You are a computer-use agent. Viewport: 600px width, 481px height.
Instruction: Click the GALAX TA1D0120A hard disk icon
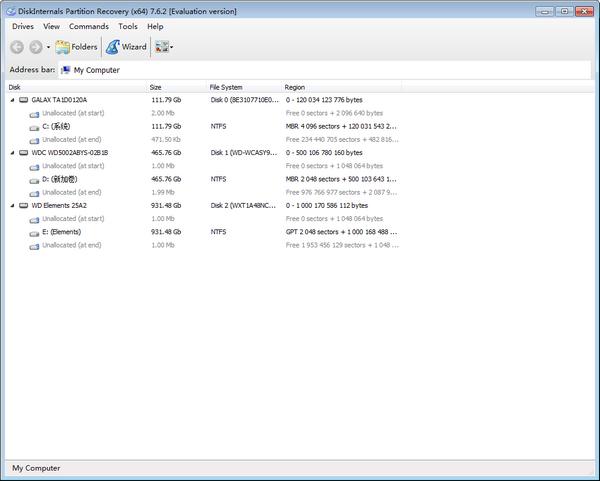[x=24, y=100]
